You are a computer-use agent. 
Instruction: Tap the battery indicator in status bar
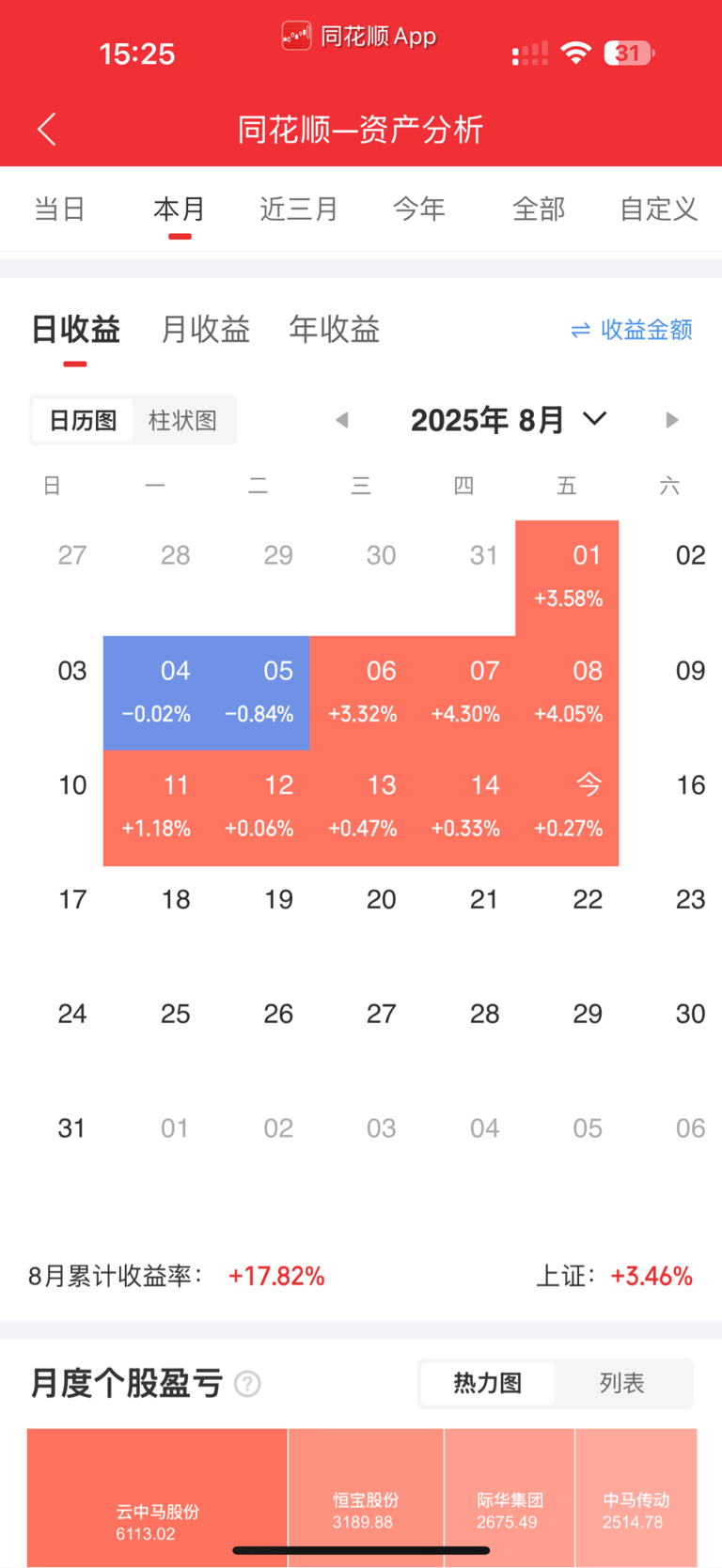(629, 54)
